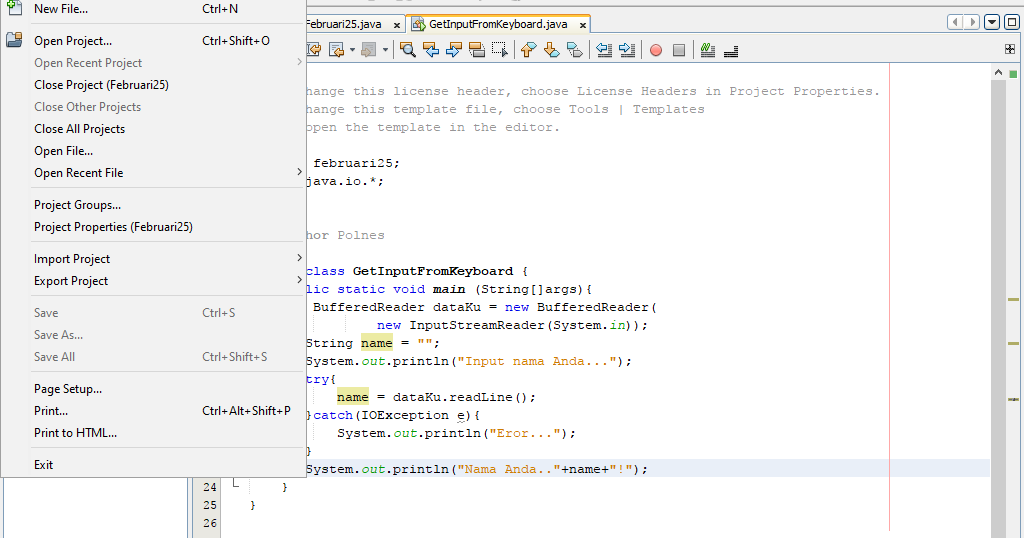Viewport: 1024px width, 538px height.
Task: Click the vertical scrollbar up arrow
Action: point(998,72)
